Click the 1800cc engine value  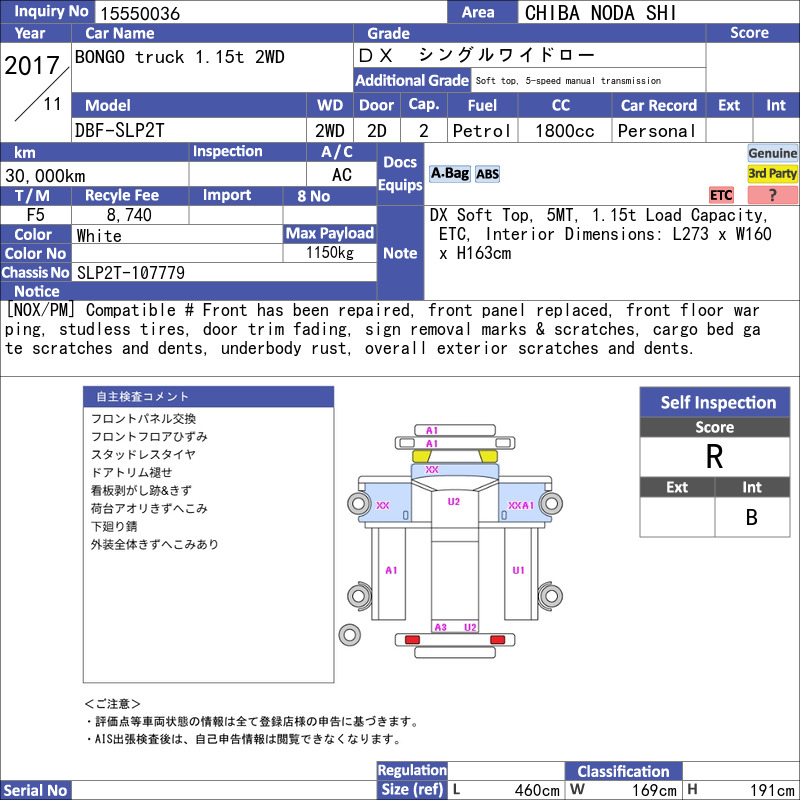point(564,131)
